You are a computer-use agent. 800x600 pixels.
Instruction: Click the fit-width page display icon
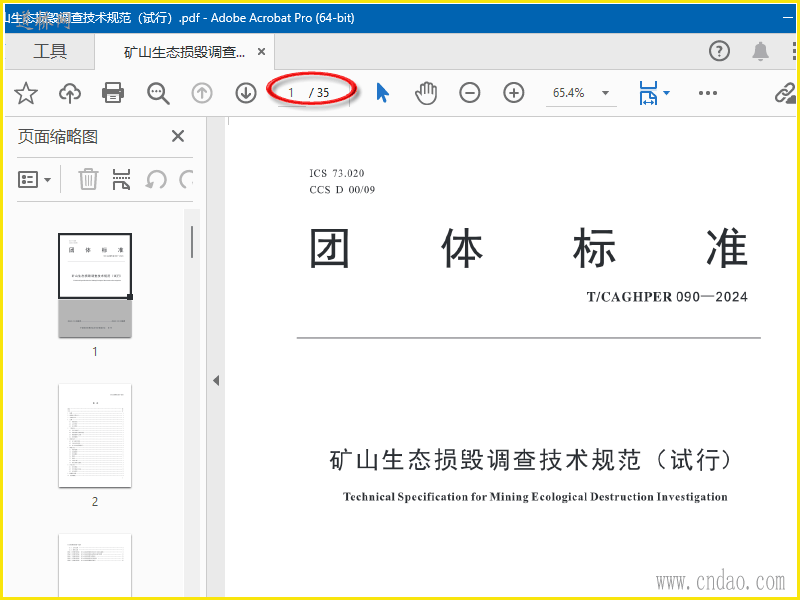[x=648, y=93]
